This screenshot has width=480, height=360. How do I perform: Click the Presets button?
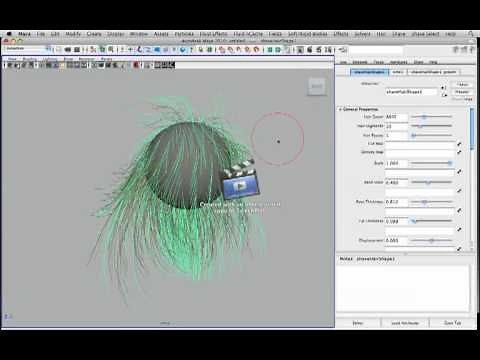462,92
